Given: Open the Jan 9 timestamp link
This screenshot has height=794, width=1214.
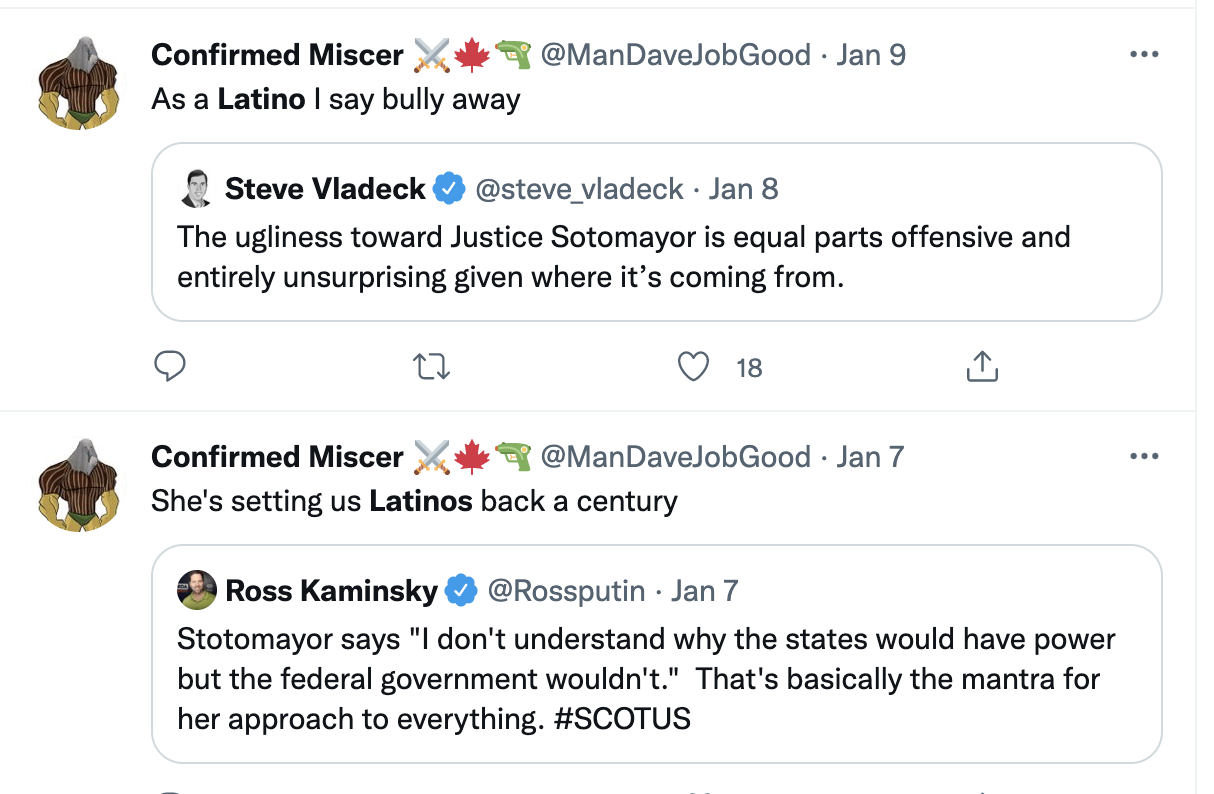Looking at the screenshot, I should [871, 54].
